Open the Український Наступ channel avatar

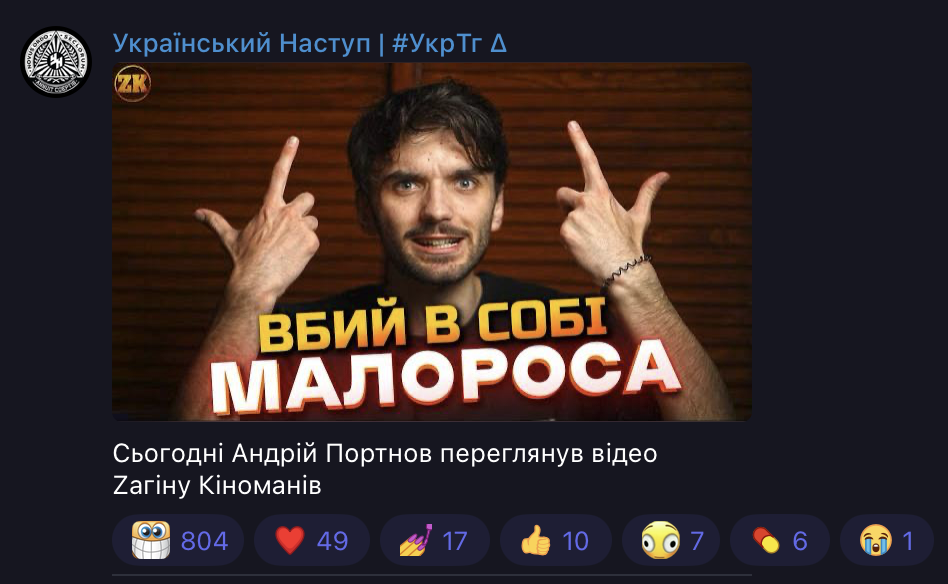(x=56, y=62)
